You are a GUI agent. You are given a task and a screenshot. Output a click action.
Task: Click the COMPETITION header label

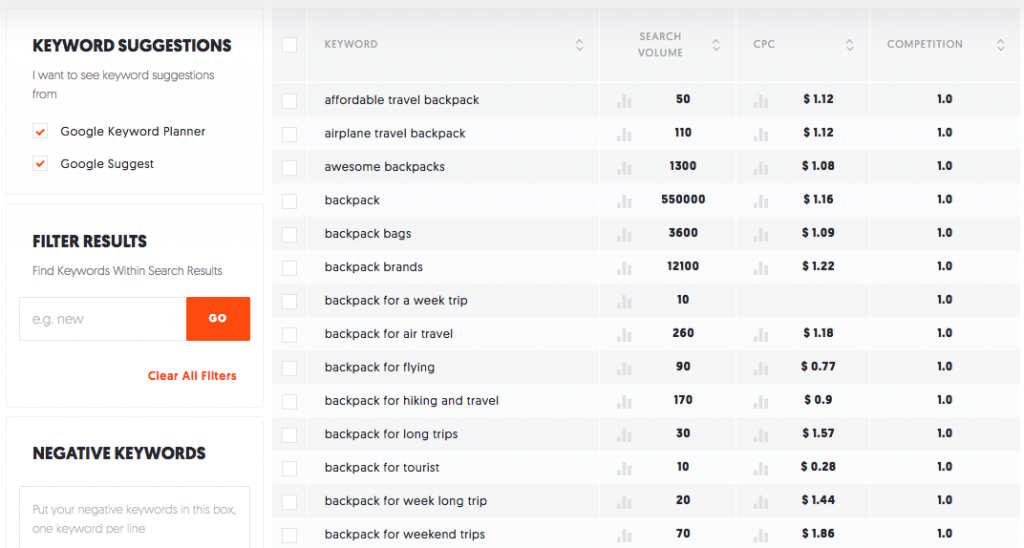tap(925, 44)
